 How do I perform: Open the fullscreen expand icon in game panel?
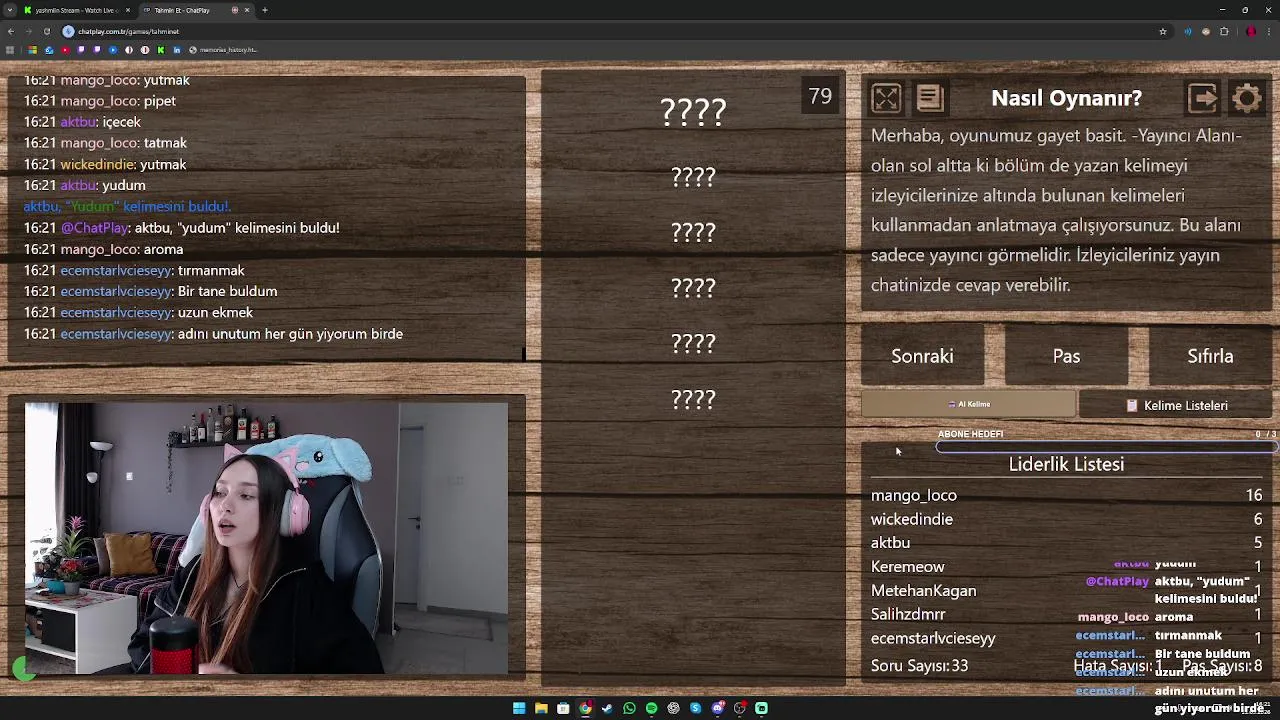coord(886,98)
